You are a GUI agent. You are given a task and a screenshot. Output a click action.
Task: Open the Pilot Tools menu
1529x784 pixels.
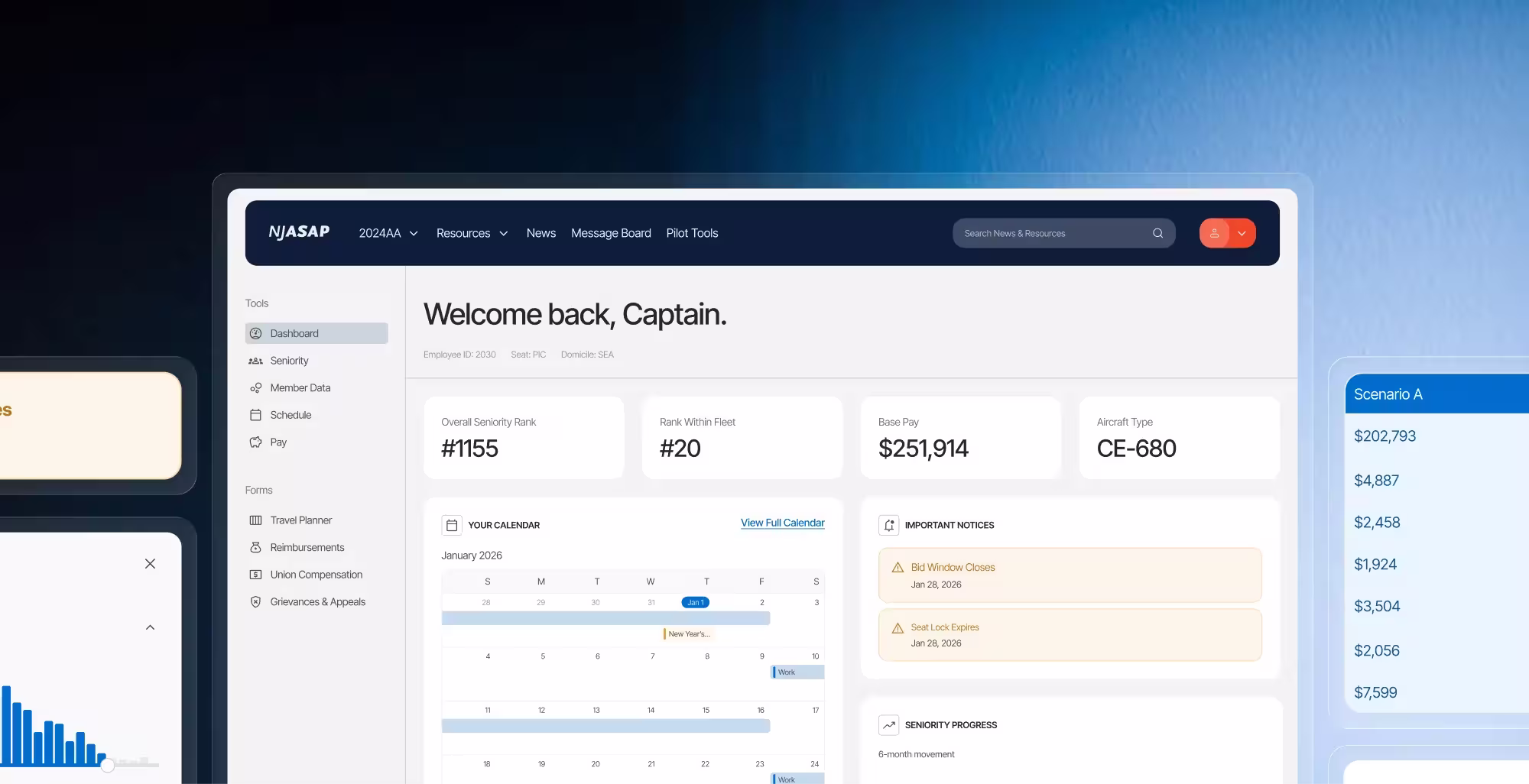click(x=692, y=233)
